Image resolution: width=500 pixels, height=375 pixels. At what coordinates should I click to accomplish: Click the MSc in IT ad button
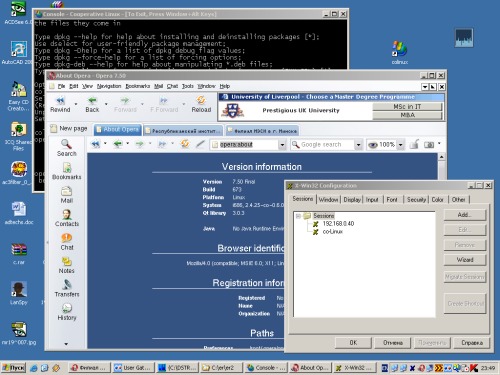[407, 107]
